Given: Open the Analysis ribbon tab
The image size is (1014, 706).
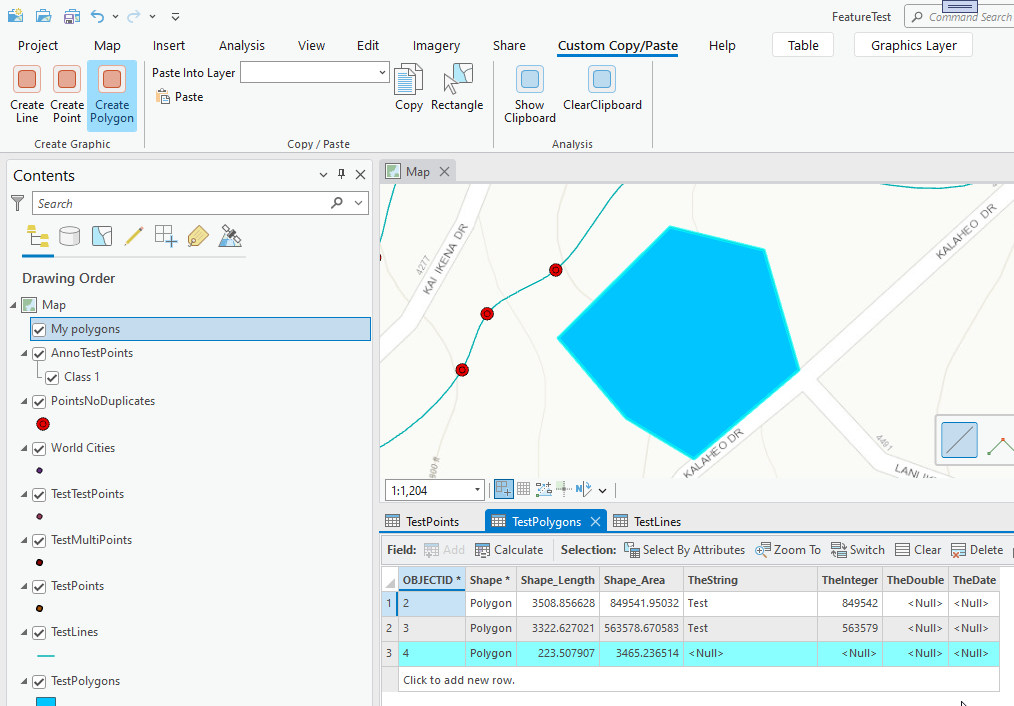Looking at the screenshot, I should pyautogui.click(x=242, y=45).
